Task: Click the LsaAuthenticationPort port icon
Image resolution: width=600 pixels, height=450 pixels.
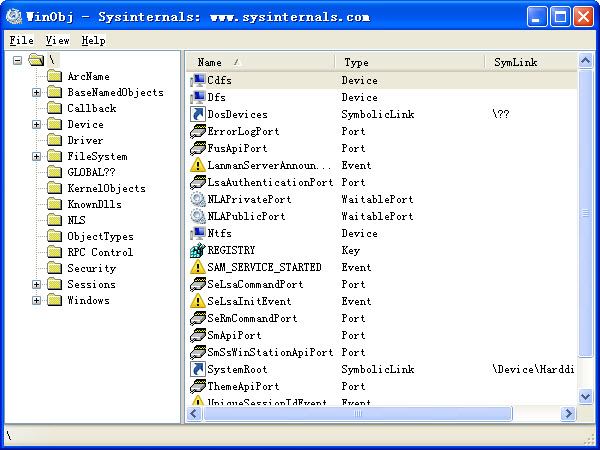Action: (x=198, y=182)
